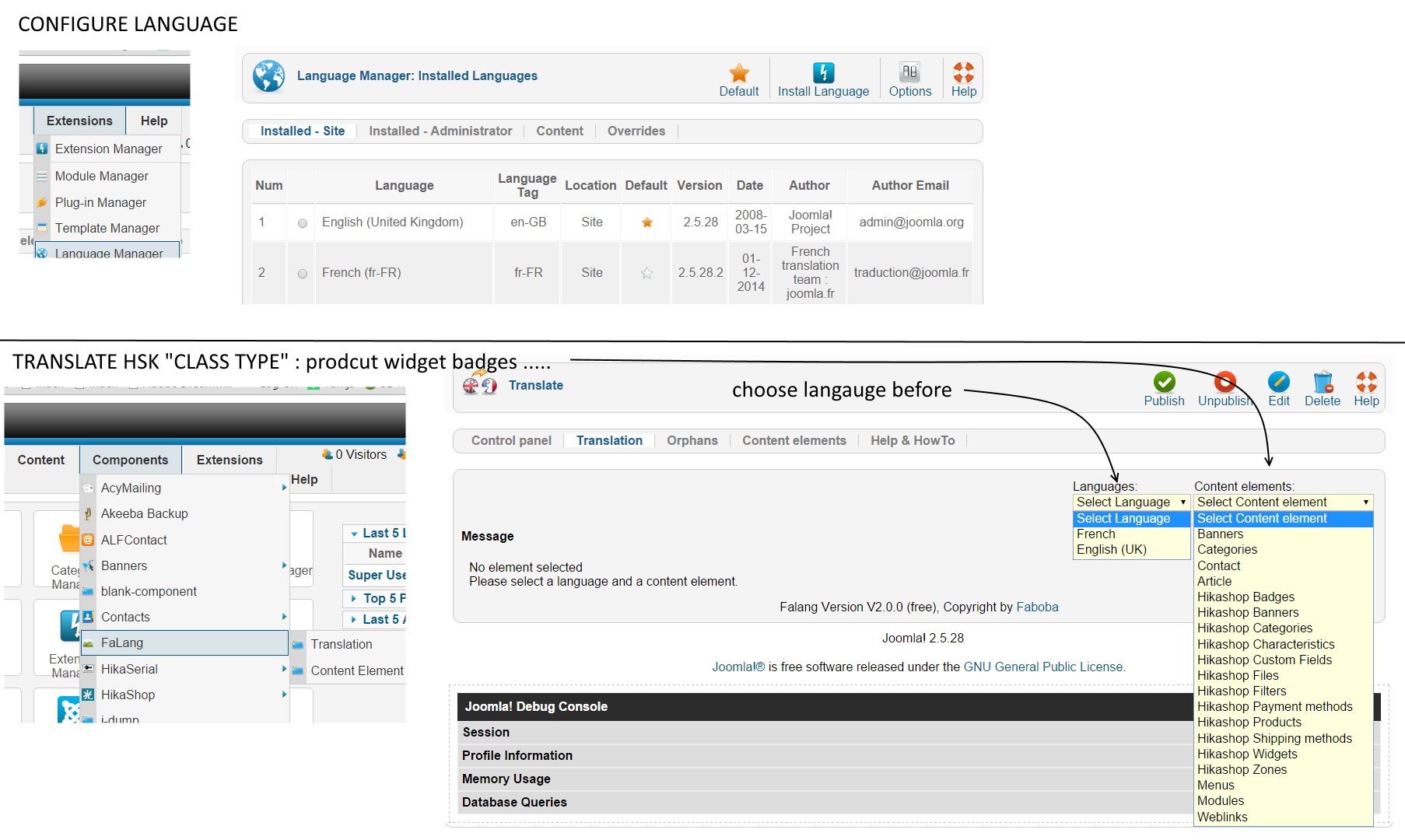Open the Orphans tab
Image resolution: width=1405 pixels, height=840 pixels.
(x=692, y=441)
